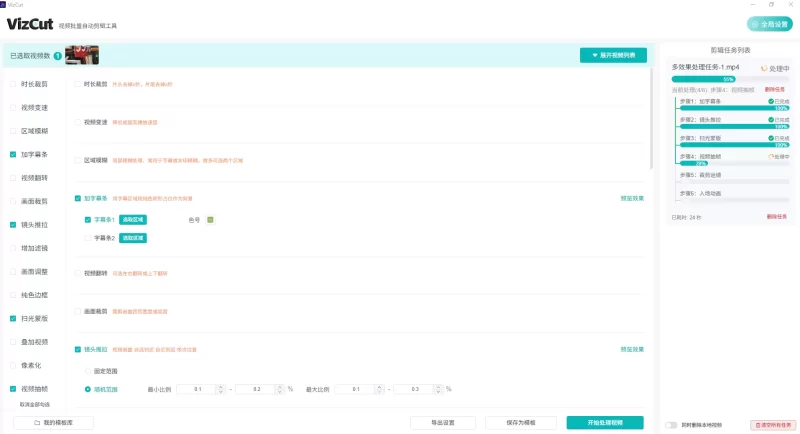Toggle 同时删除本地视频 switch

pos(671,425)
